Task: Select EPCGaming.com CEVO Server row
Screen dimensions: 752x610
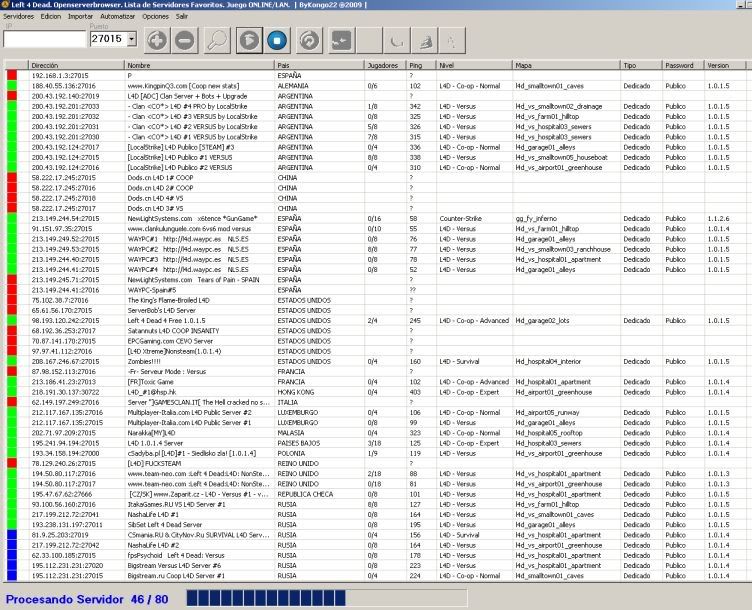Action: (x=376, y=341)
